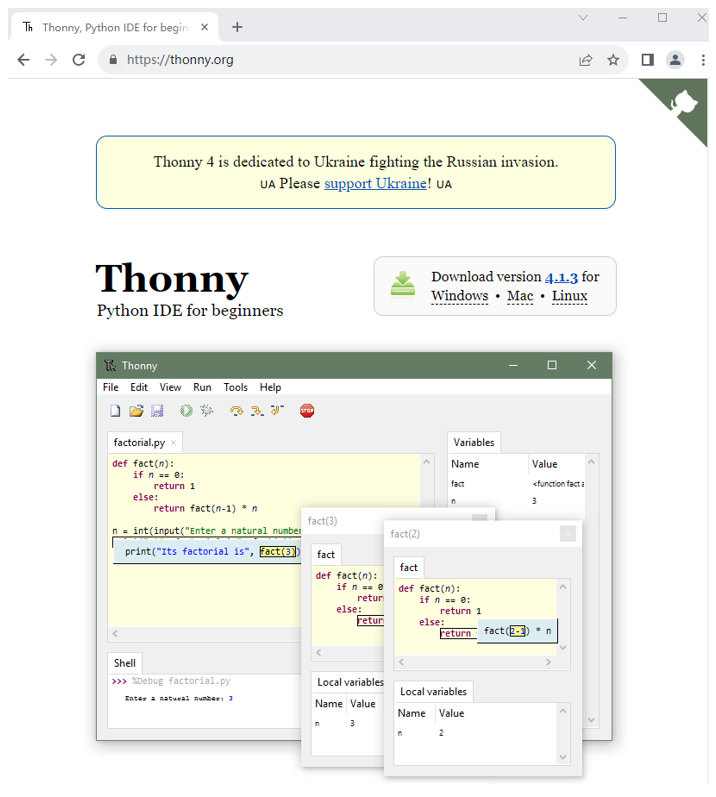Click the support Ukraine link
The width and height of the screenshot is (716, 797).
(375, 183)
